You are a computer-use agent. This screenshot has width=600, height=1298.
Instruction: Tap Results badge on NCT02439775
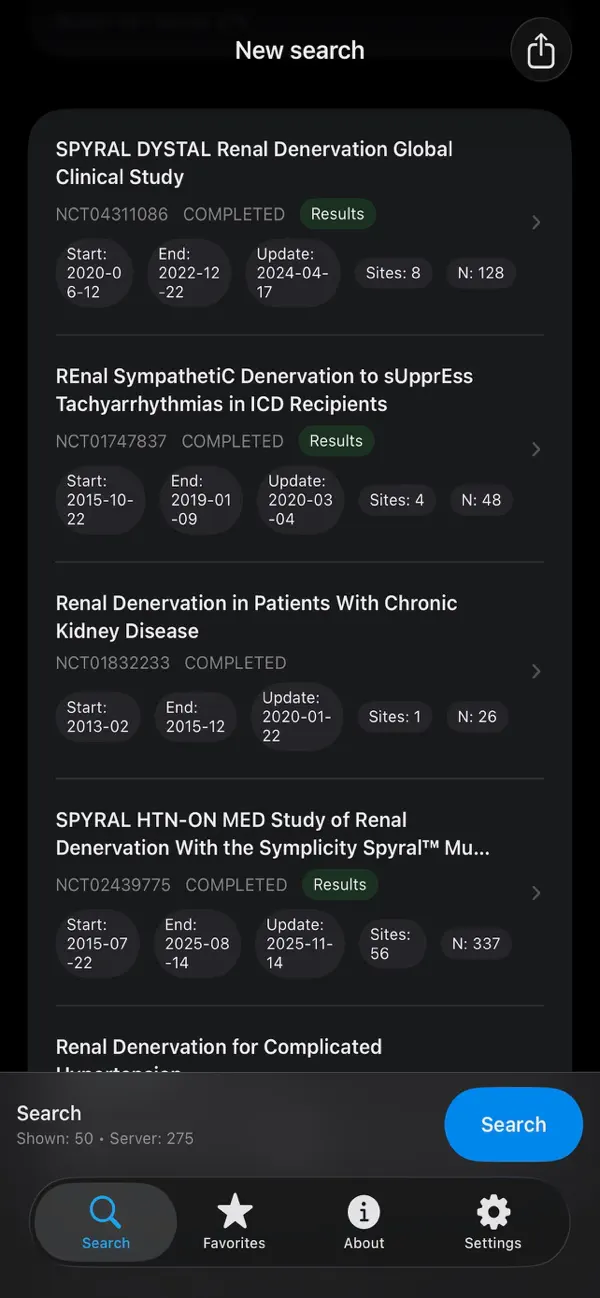tap(339, 885)
